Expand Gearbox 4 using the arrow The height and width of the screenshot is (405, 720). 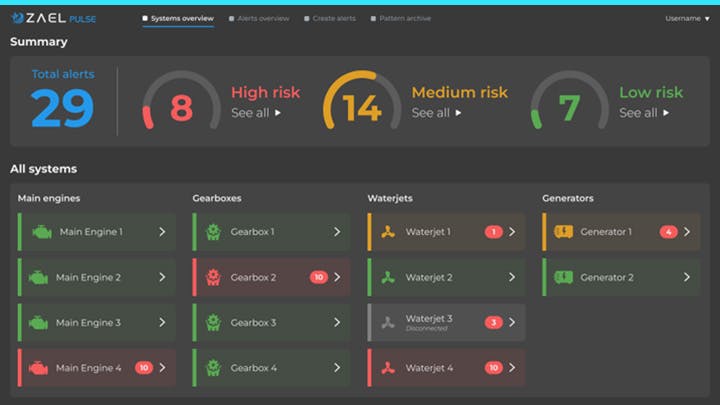point(336,368)
